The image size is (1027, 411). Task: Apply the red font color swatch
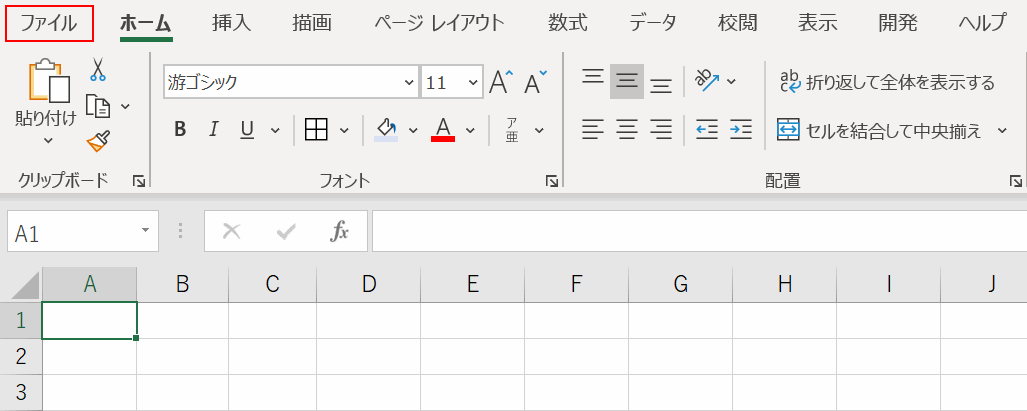click(444, 129)
